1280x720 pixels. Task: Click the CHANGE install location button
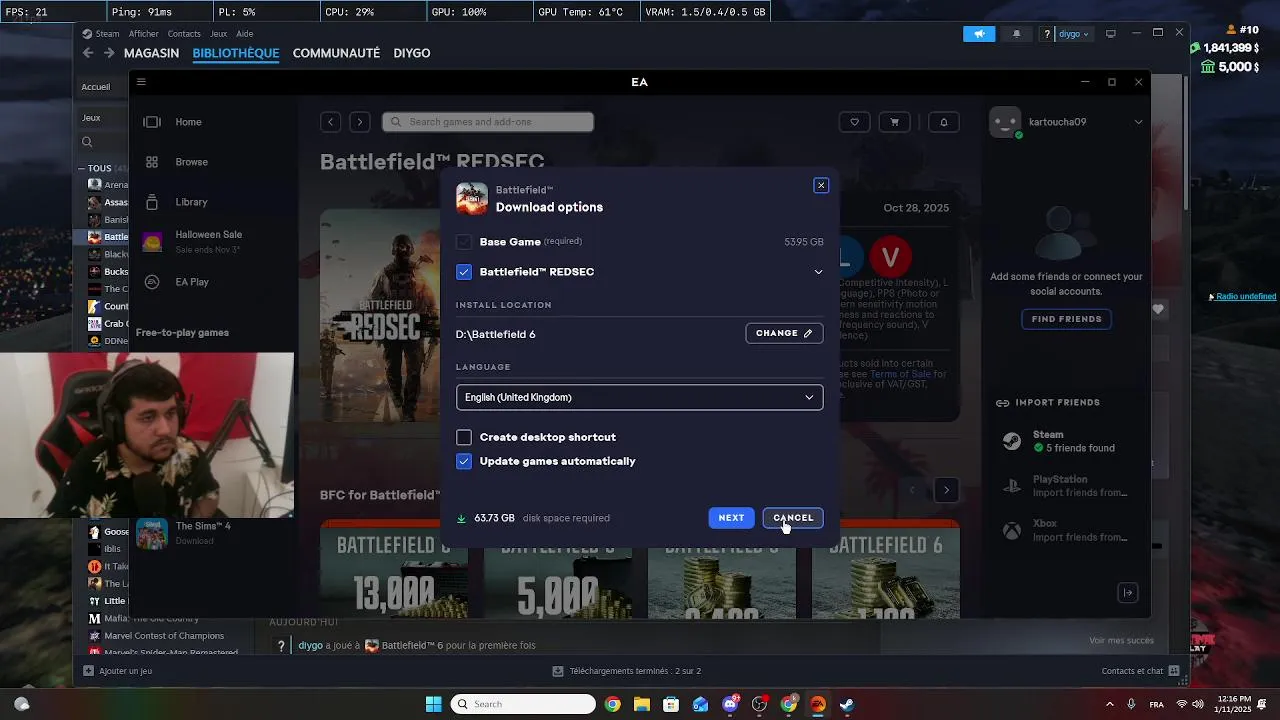[x=784, y=333]
